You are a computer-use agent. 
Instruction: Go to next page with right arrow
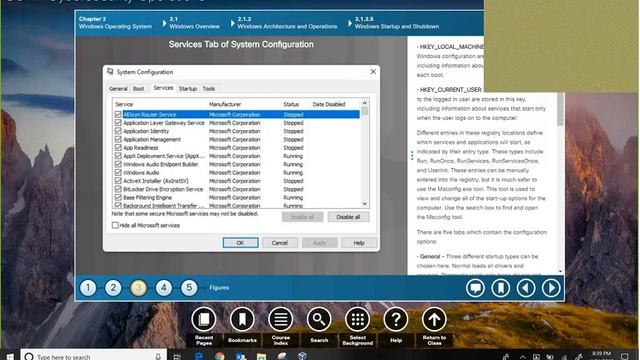click(x=551, y=288)
